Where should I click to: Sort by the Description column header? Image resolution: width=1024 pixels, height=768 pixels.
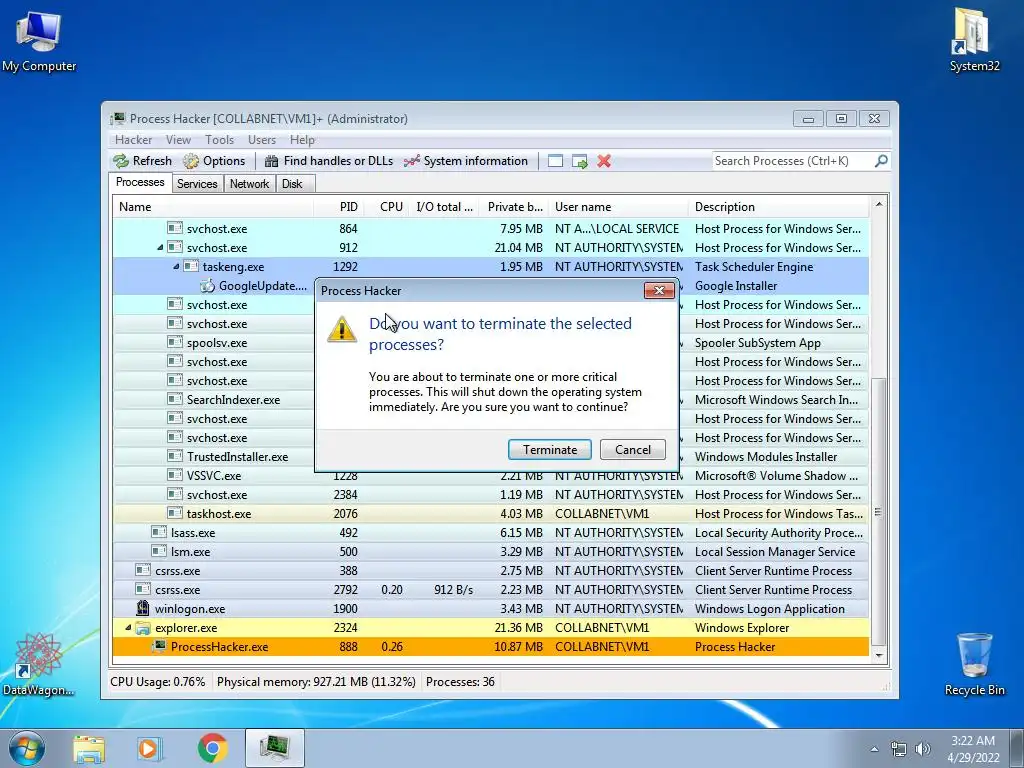(x=778, y=207)
